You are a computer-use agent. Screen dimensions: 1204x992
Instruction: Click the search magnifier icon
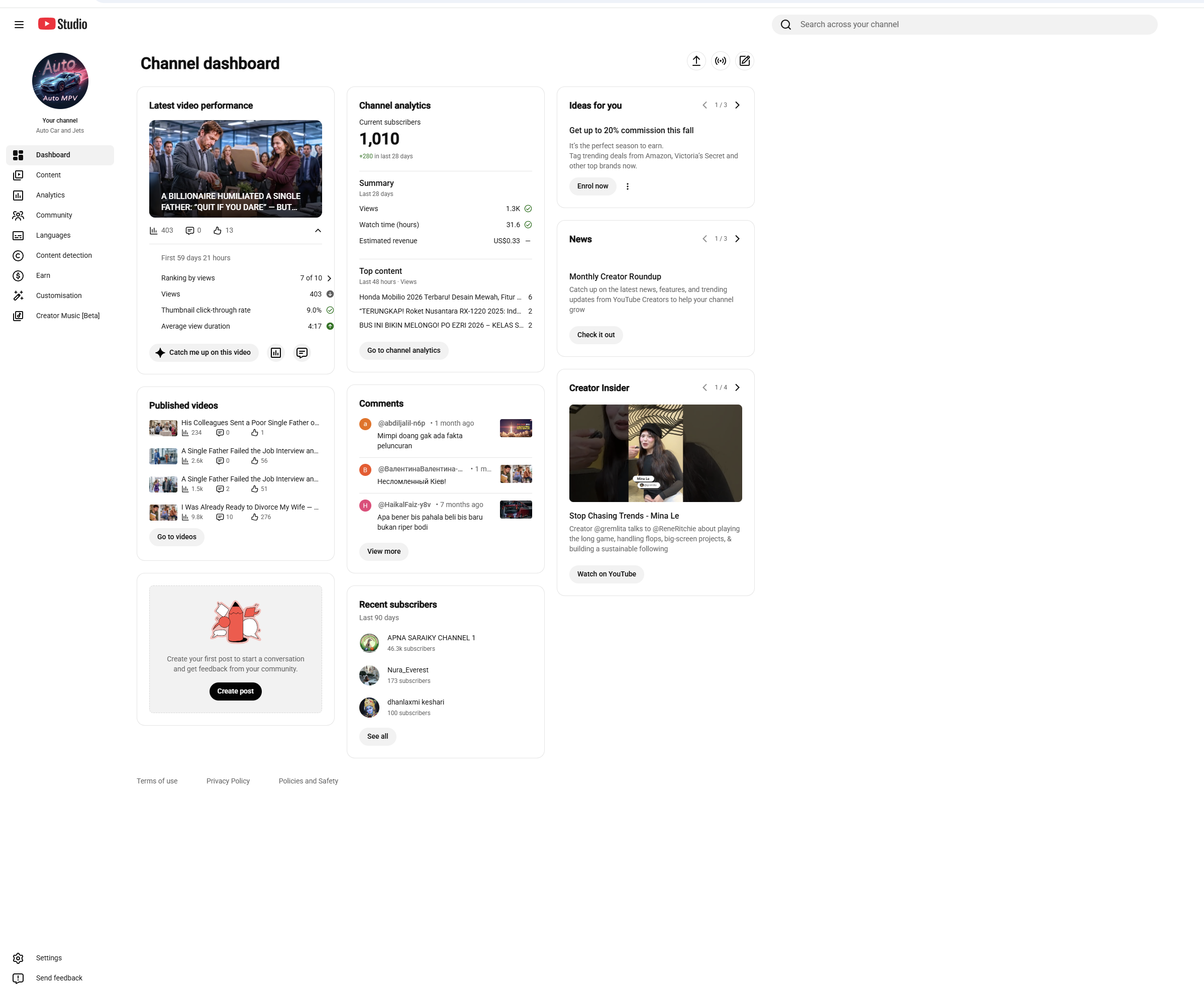point(786,25)
